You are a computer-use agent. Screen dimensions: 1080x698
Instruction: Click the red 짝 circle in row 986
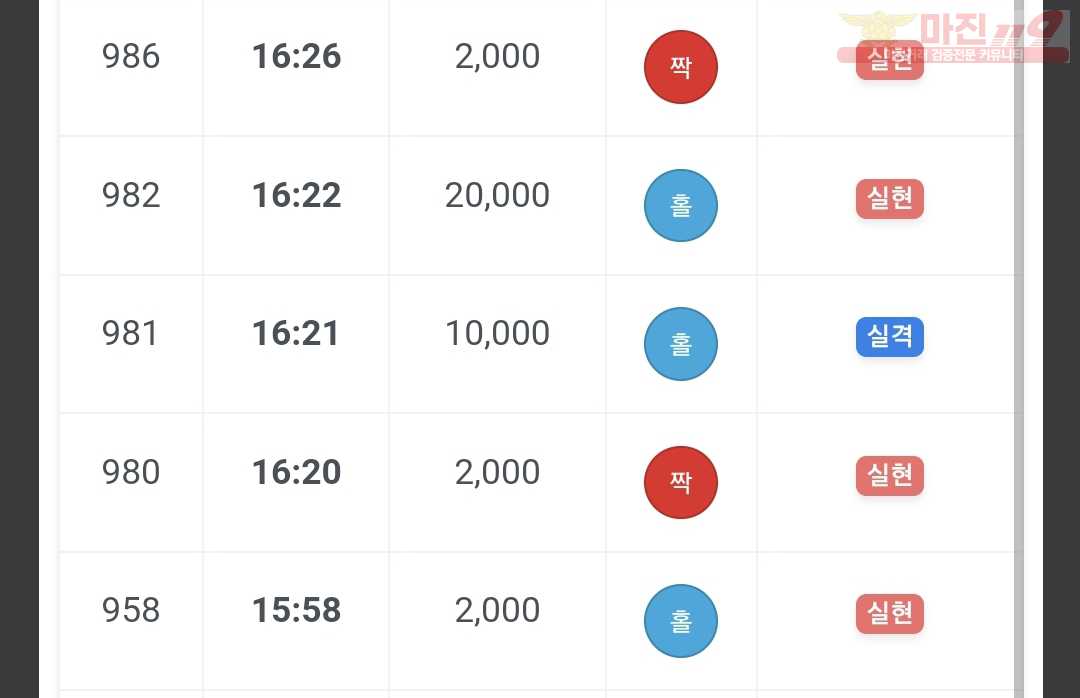click(x=681, y=67)
